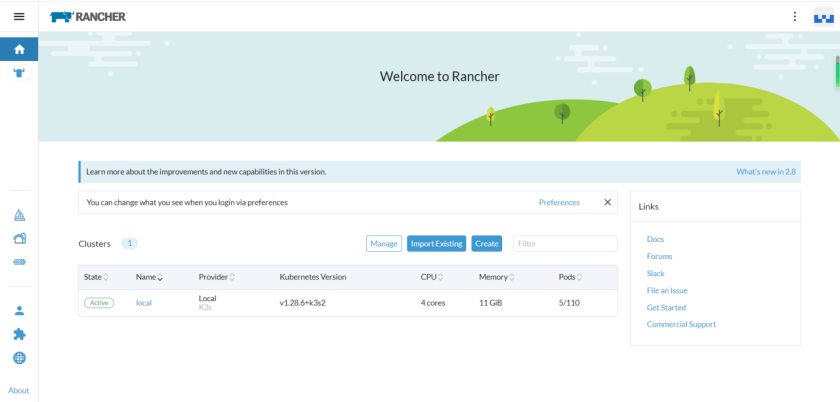Click the About link in sidebar
The width and height of the screenshot is (840, 402).
coord(19,390)
